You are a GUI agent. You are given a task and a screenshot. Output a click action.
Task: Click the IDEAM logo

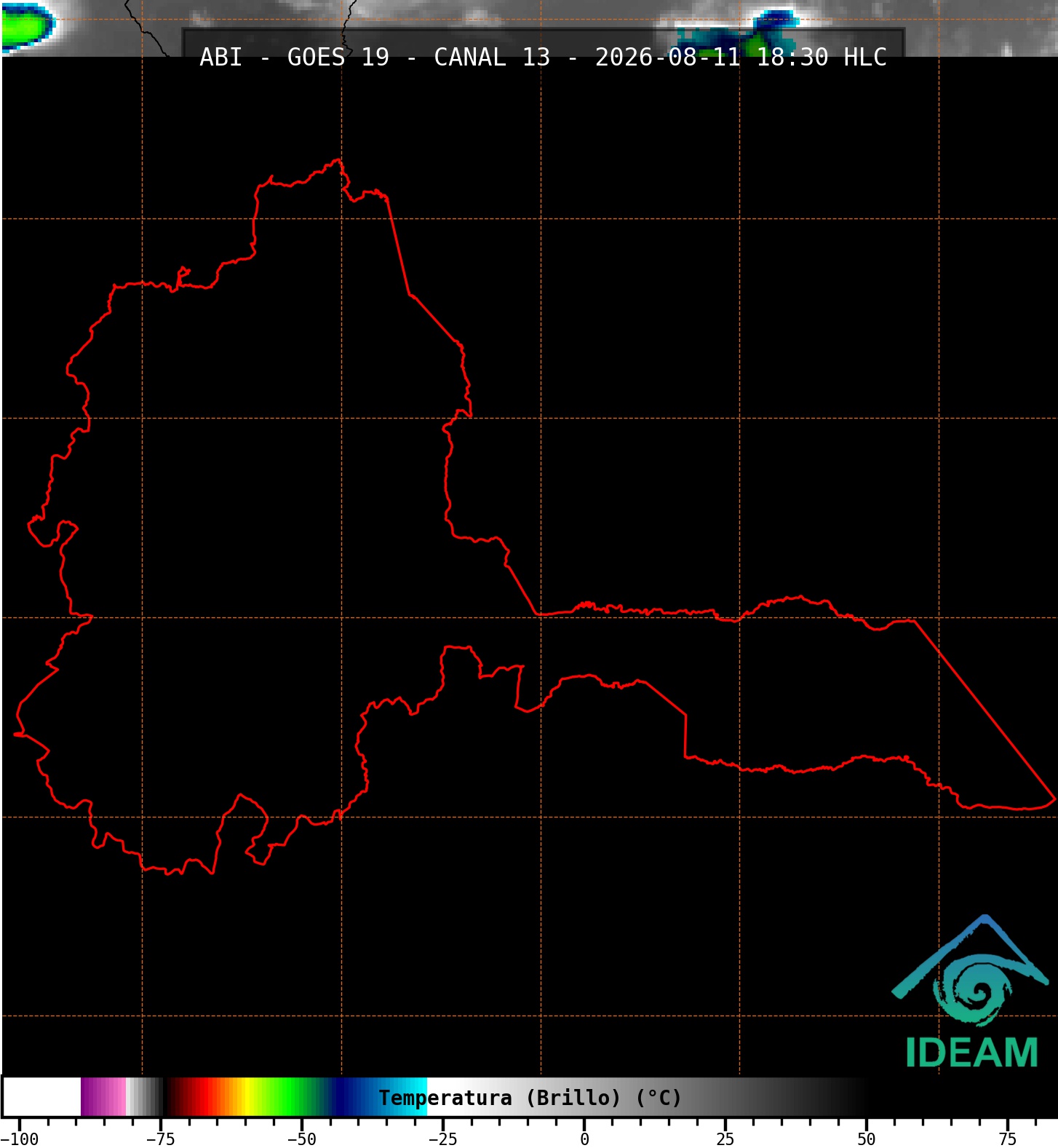[971, 991]
